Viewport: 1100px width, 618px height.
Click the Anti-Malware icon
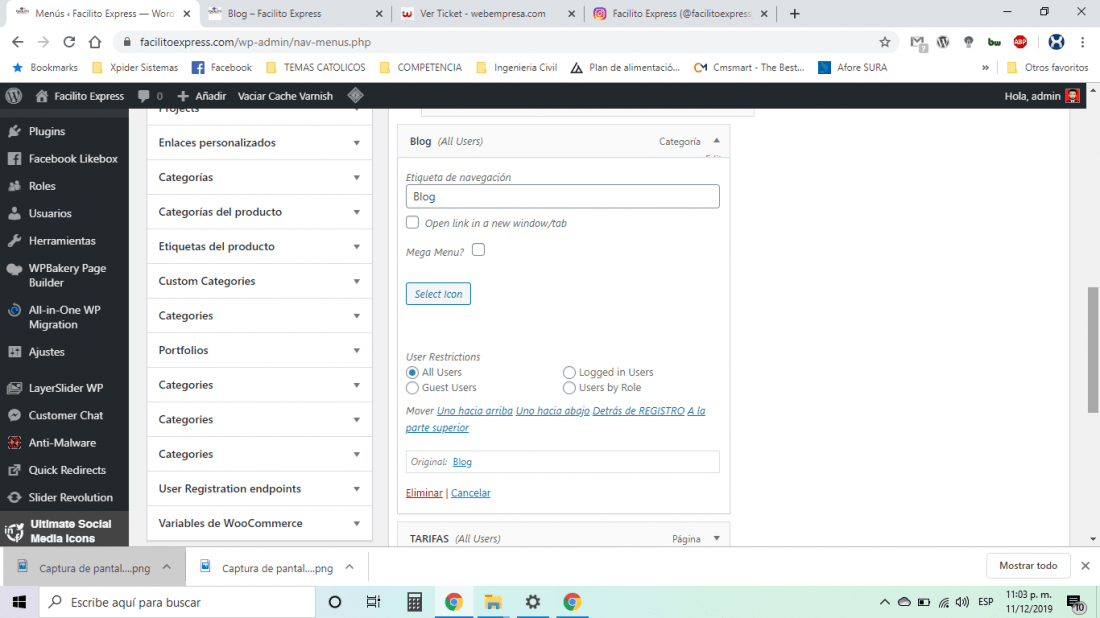[14, 443]
